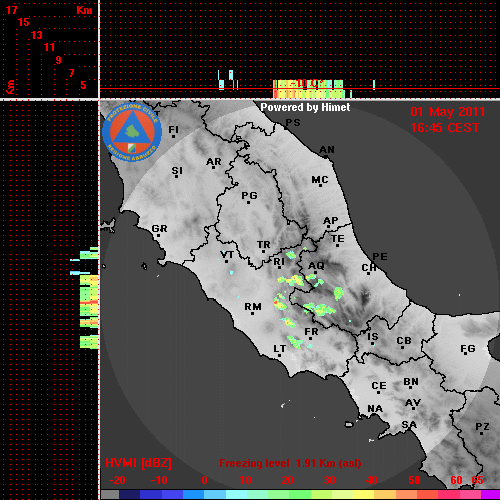Click the Freezing level 1.91 Km label
500x500 pixels.
tap(290, 463)
